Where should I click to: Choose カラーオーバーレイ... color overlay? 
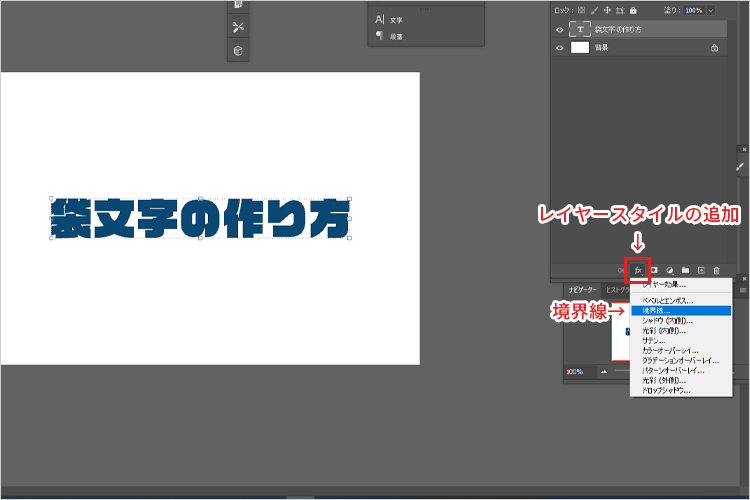(x=681, y=351)
